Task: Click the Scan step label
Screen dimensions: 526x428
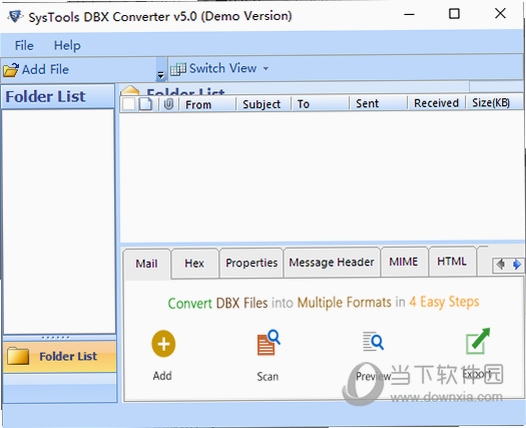Action: pos(268,376)
